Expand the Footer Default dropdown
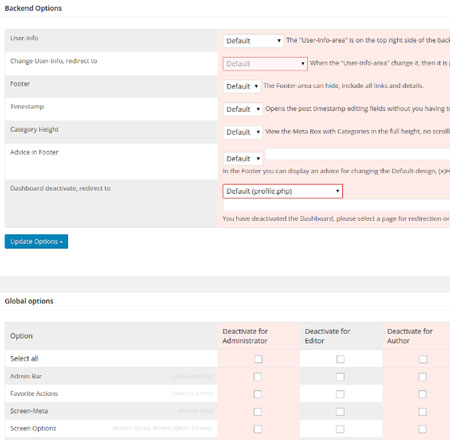The image size is (450, 440). point(242,87)
